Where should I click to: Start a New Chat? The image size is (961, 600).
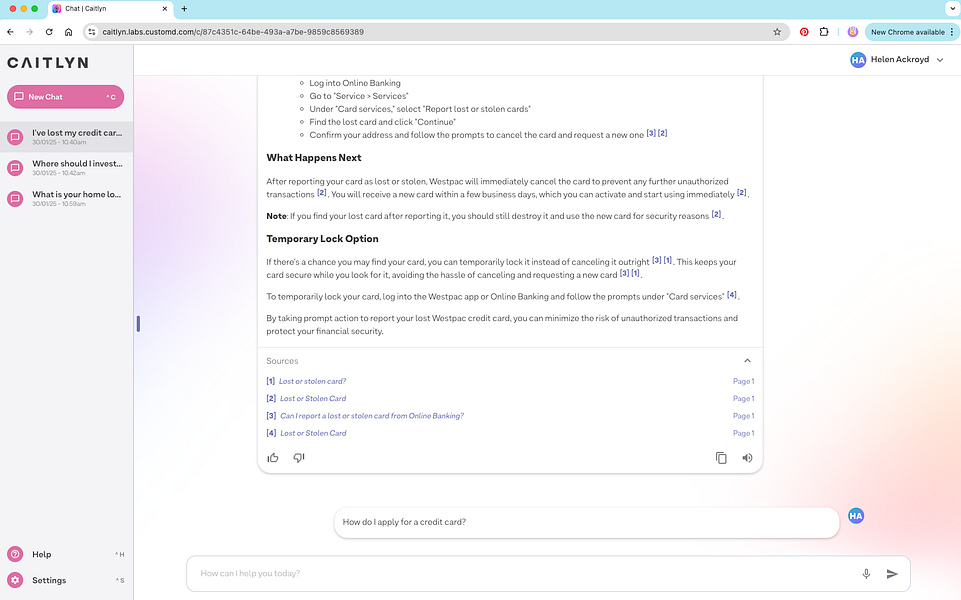66,97
